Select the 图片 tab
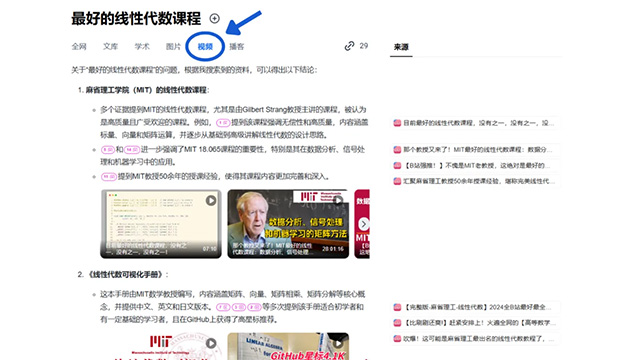 [x=173, y=47]
